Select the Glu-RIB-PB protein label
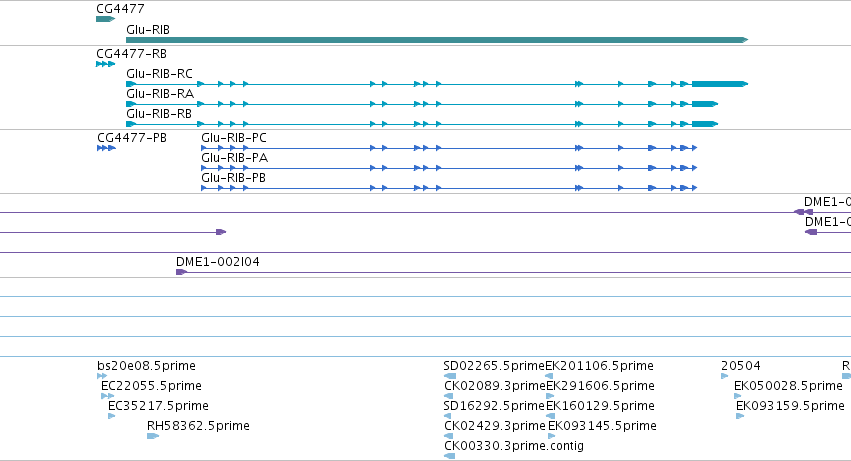The width and height of the screenshot is (851, 461). click(x=233, y=178)
